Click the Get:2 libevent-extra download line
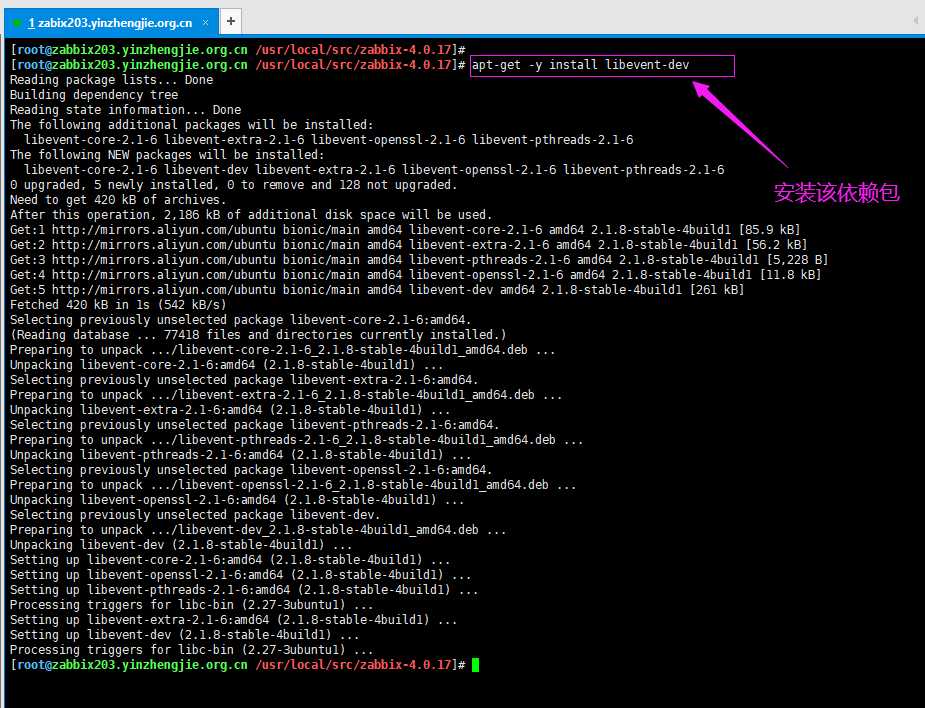The image size is (925, 708). pos(409,245)
